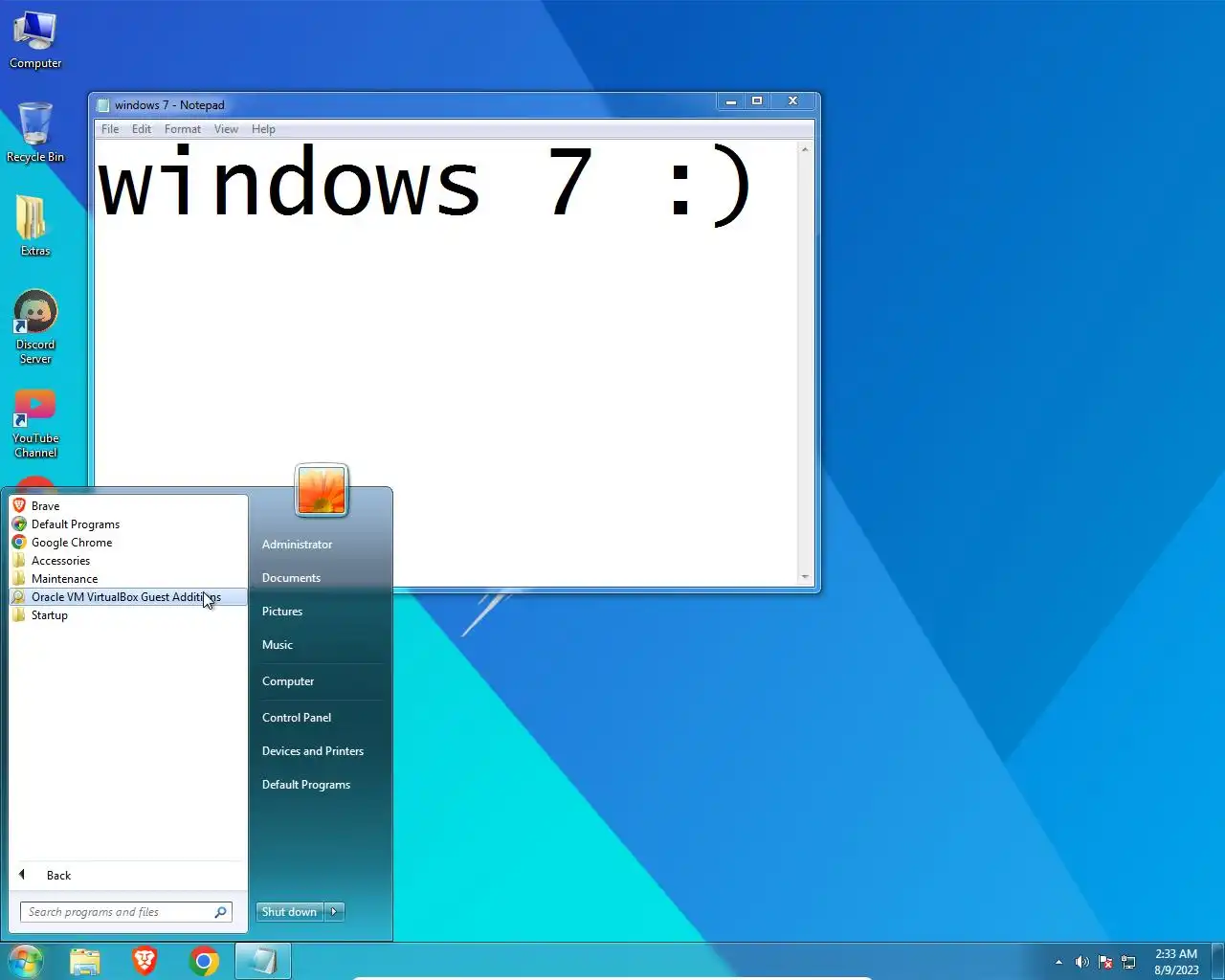Minimize the Notepad window
The image size is (1225, 980).
(x=730, y=101)
